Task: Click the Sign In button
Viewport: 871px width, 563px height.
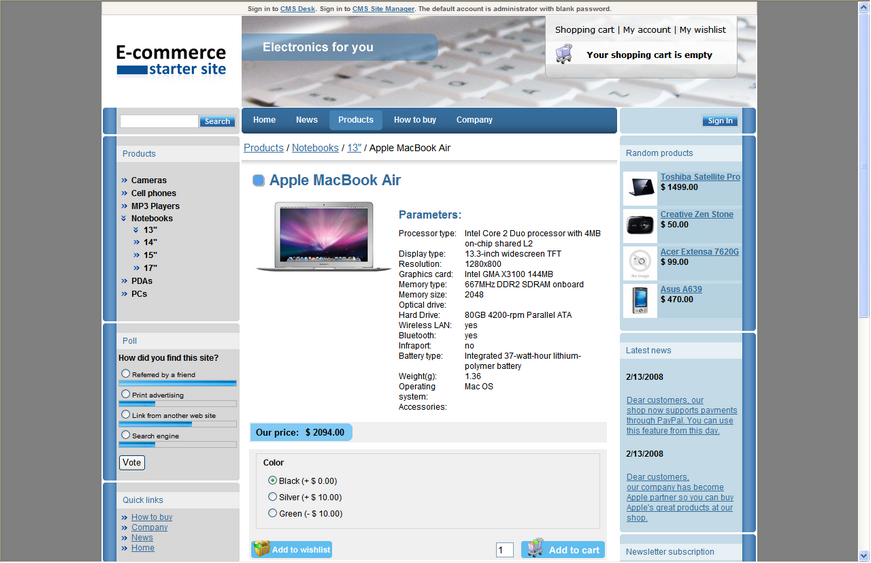Action: tap(720, 120)
